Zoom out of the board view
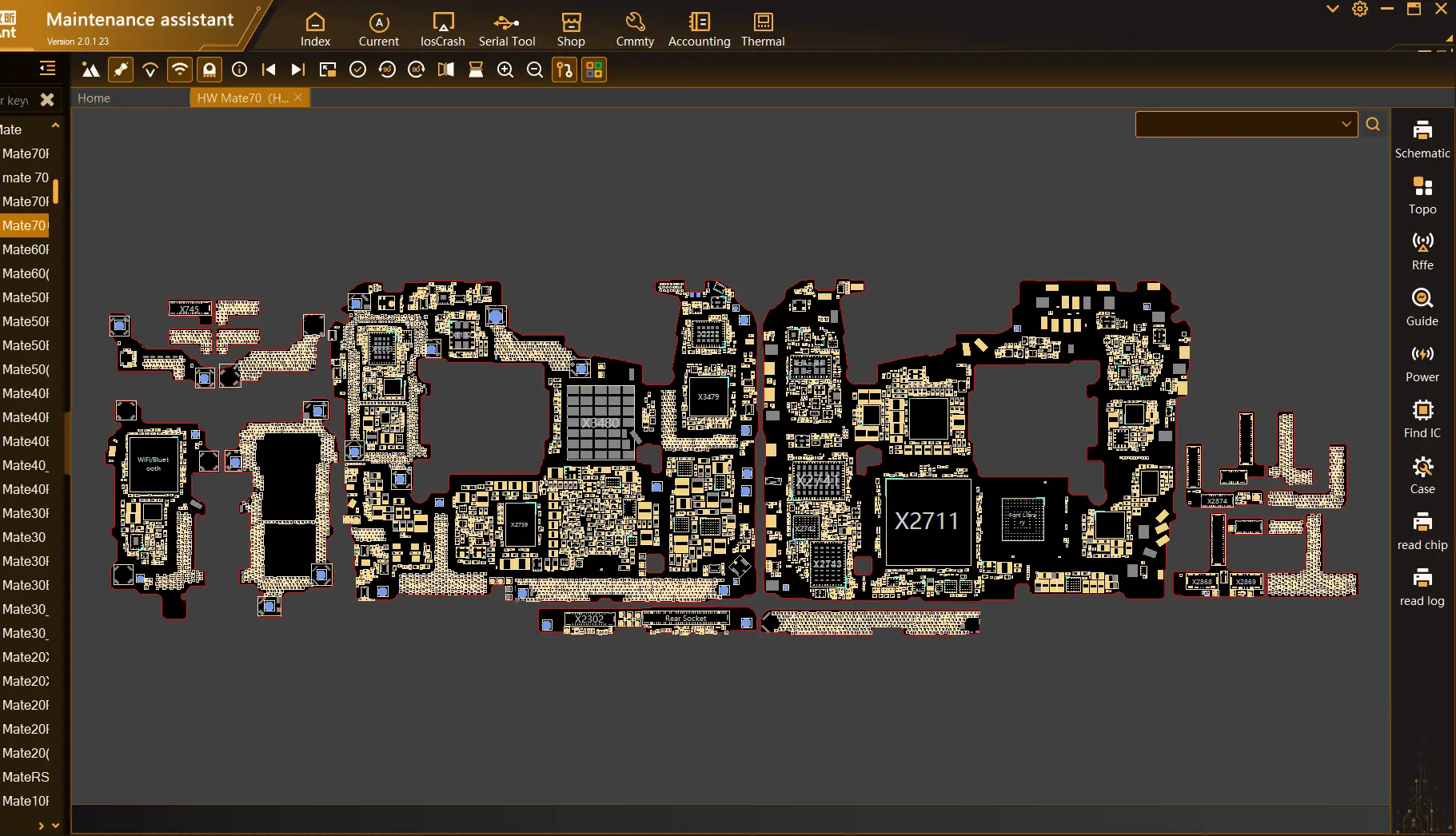The image size is (1456, 836). coord(535,70)
